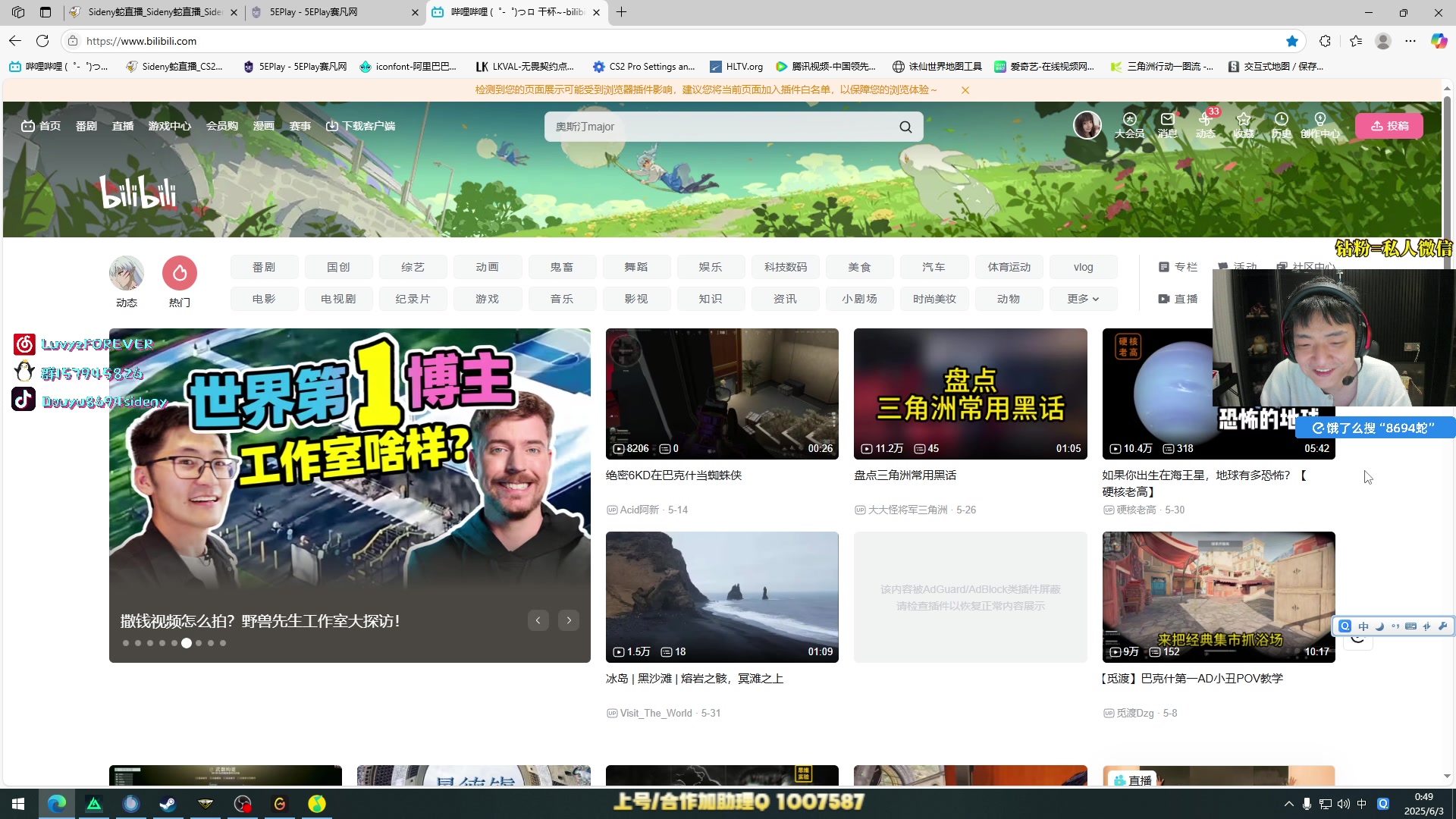Expand the 更多 category dropdown
The height and width of the screenshot is (819, 1456).
(1083, 299)
